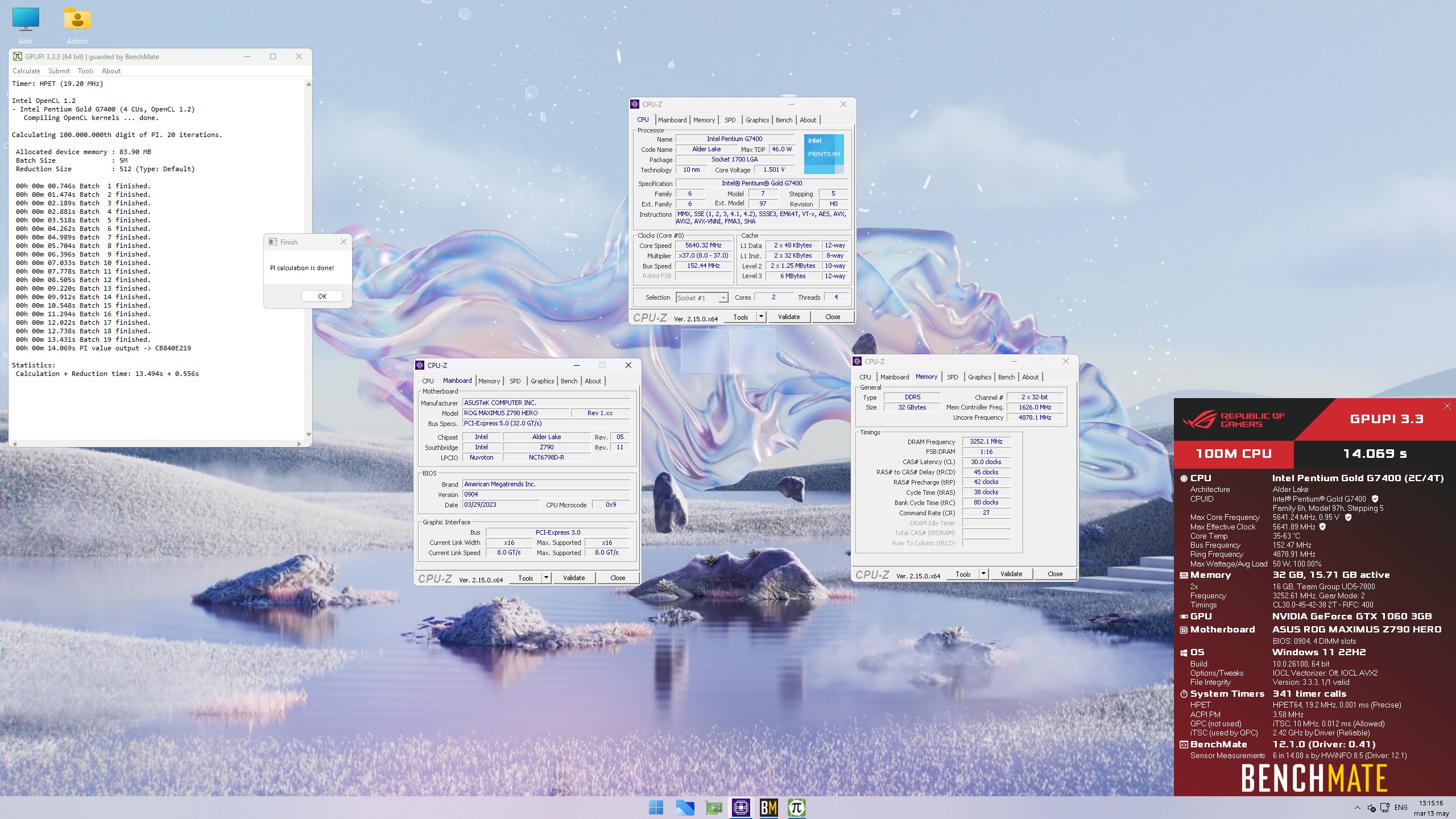Click the verified shield beside CPUID value

tap(1375, 499)
